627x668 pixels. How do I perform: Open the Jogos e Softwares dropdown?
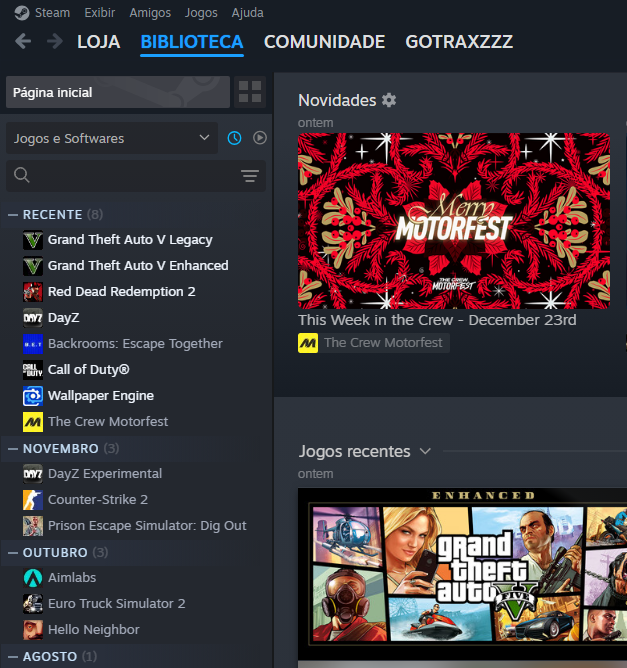pos(112,138)
